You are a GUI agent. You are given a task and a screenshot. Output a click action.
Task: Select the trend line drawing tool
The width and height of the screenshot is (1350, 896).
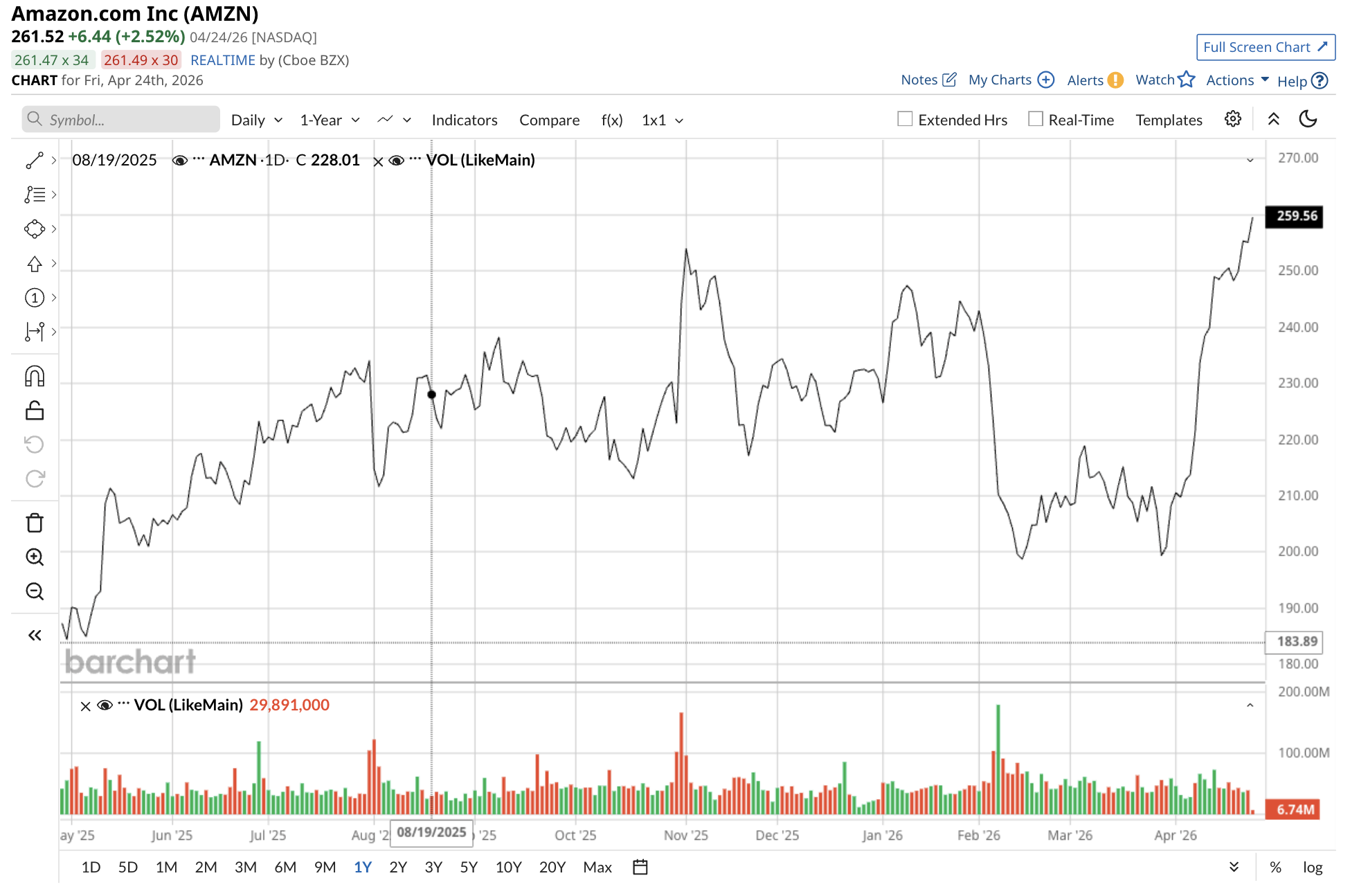(35, 161)
